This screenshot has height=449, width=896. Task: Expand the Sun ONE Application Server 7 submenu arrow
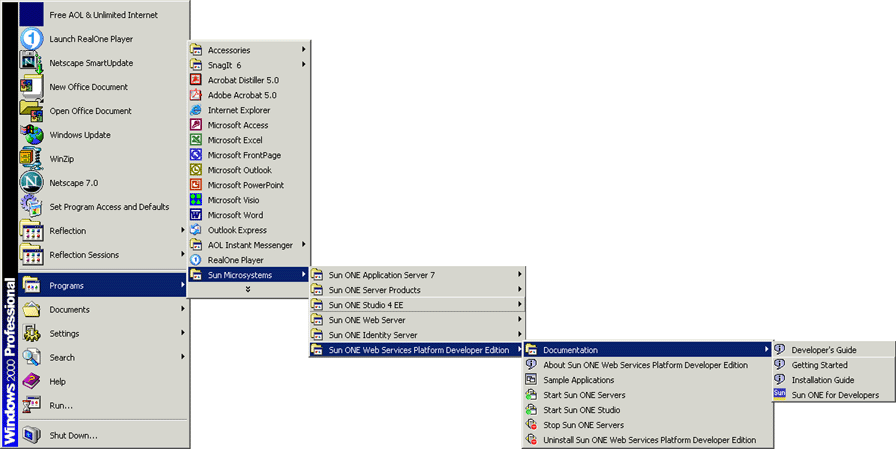[519, 274]
